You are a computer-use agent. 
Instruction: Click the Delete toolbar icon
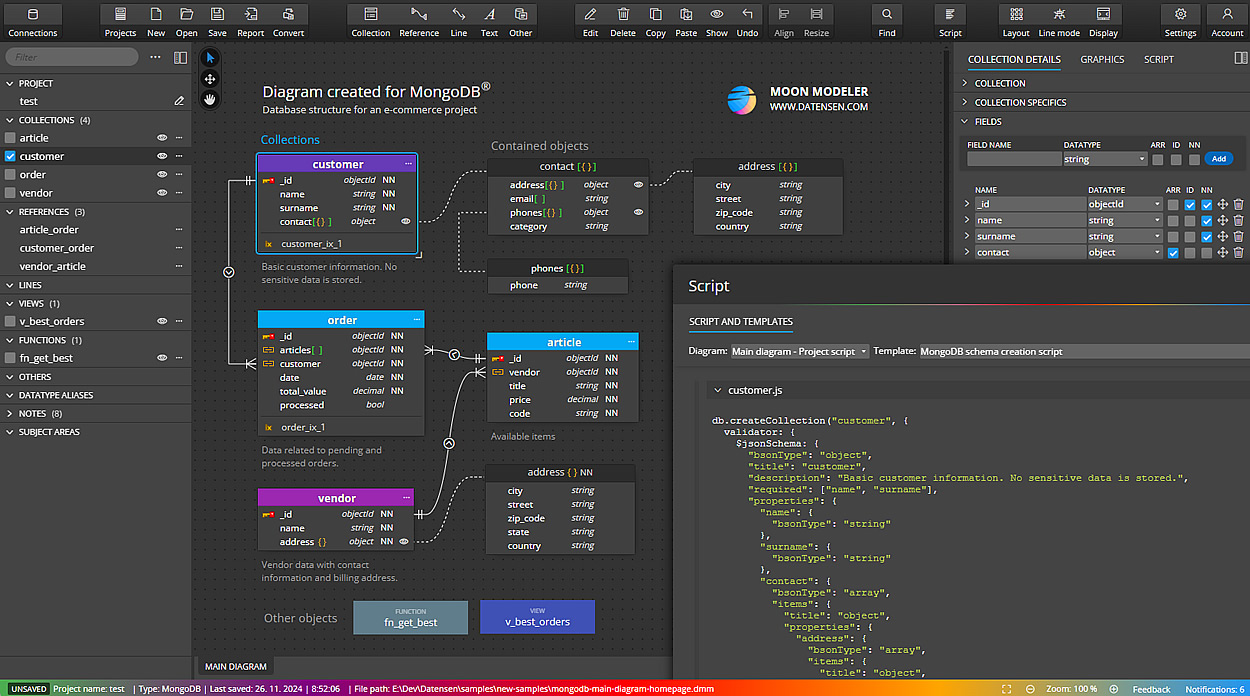coord(623,21)
